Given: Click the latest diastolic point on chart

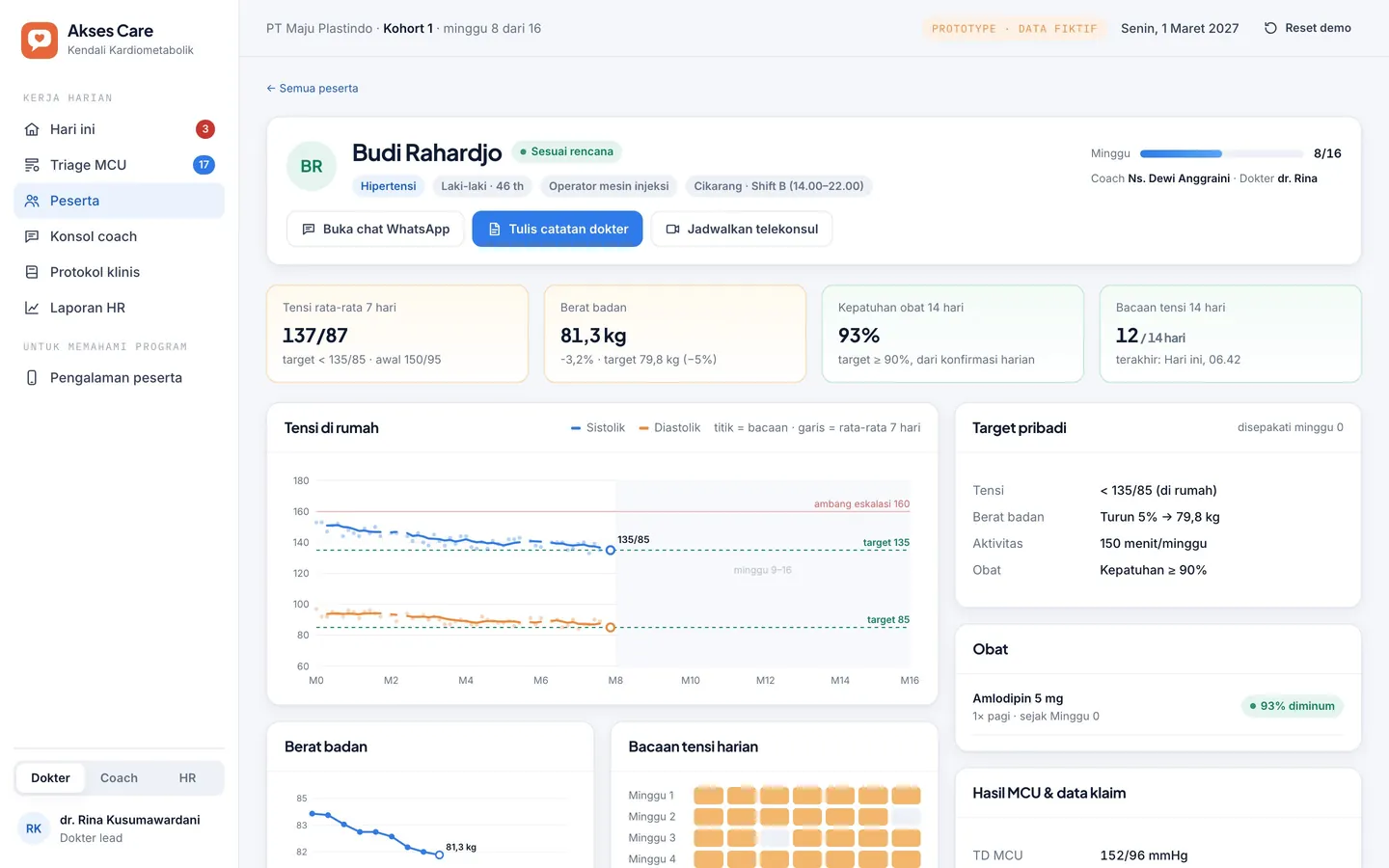Looking at the screenshot, I should click(611, 627).
